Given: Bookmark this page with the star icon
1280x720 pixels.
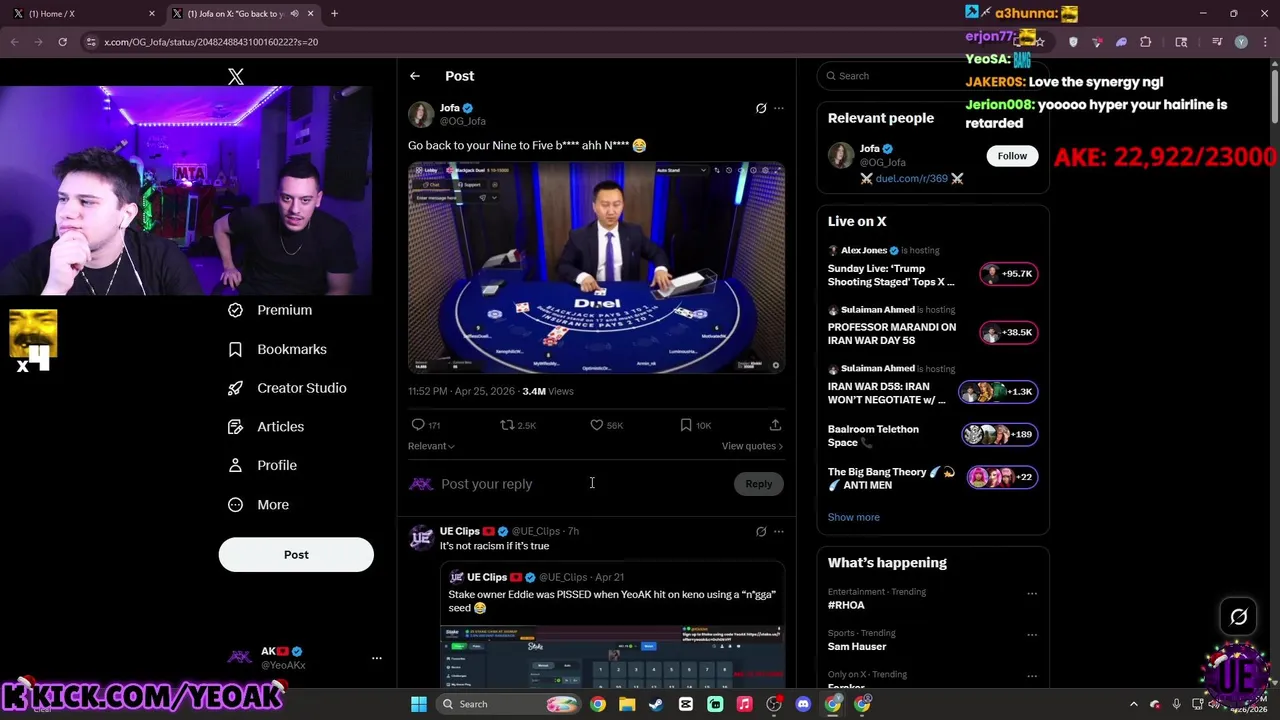Looking at the screenshot, I should 1040,42.
